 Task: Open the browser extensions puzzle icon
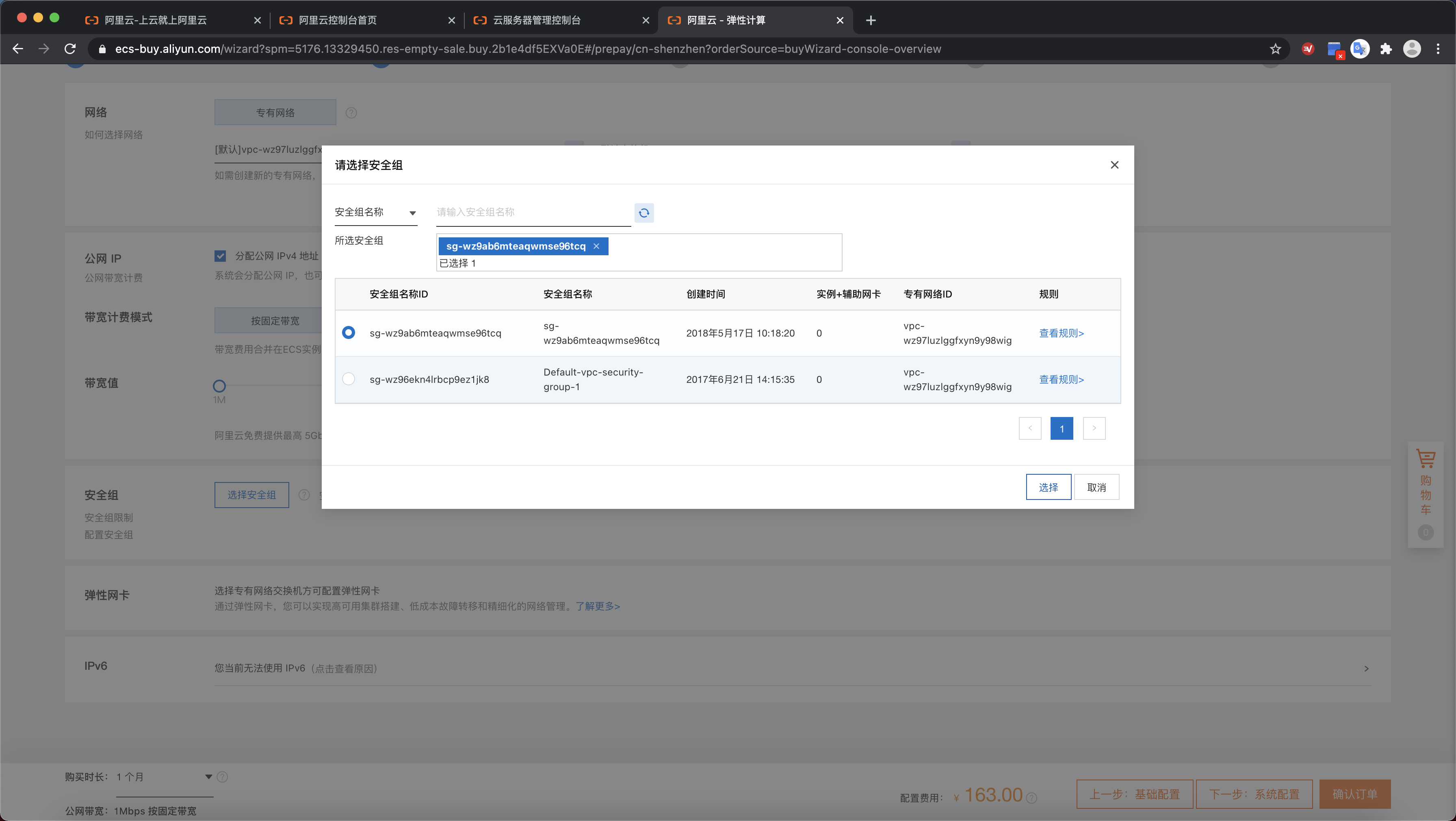(1386, 49)
